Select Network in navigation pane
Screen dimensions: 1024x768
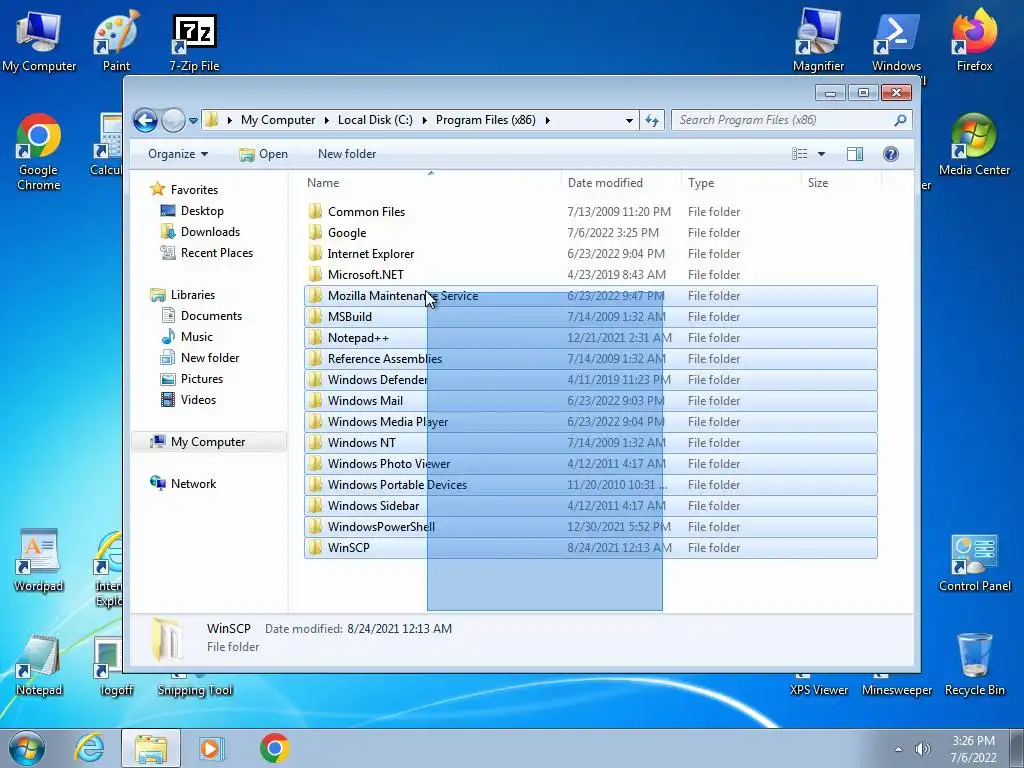coord(193,484)
